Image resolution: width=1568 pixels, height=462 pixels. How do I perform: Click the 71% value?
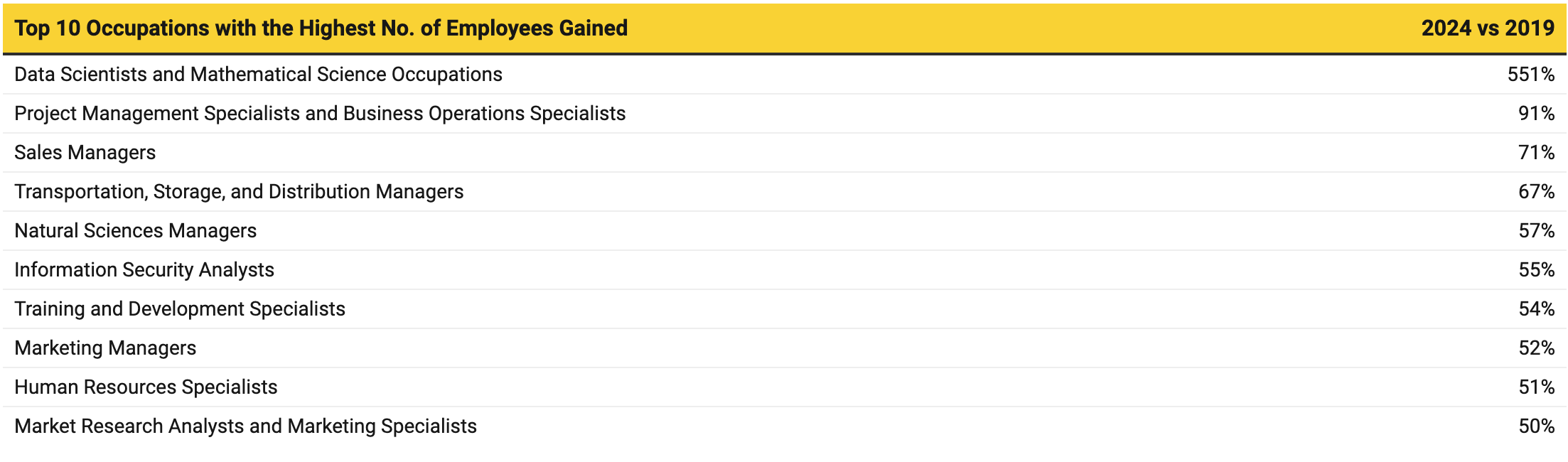(1536, 153)
